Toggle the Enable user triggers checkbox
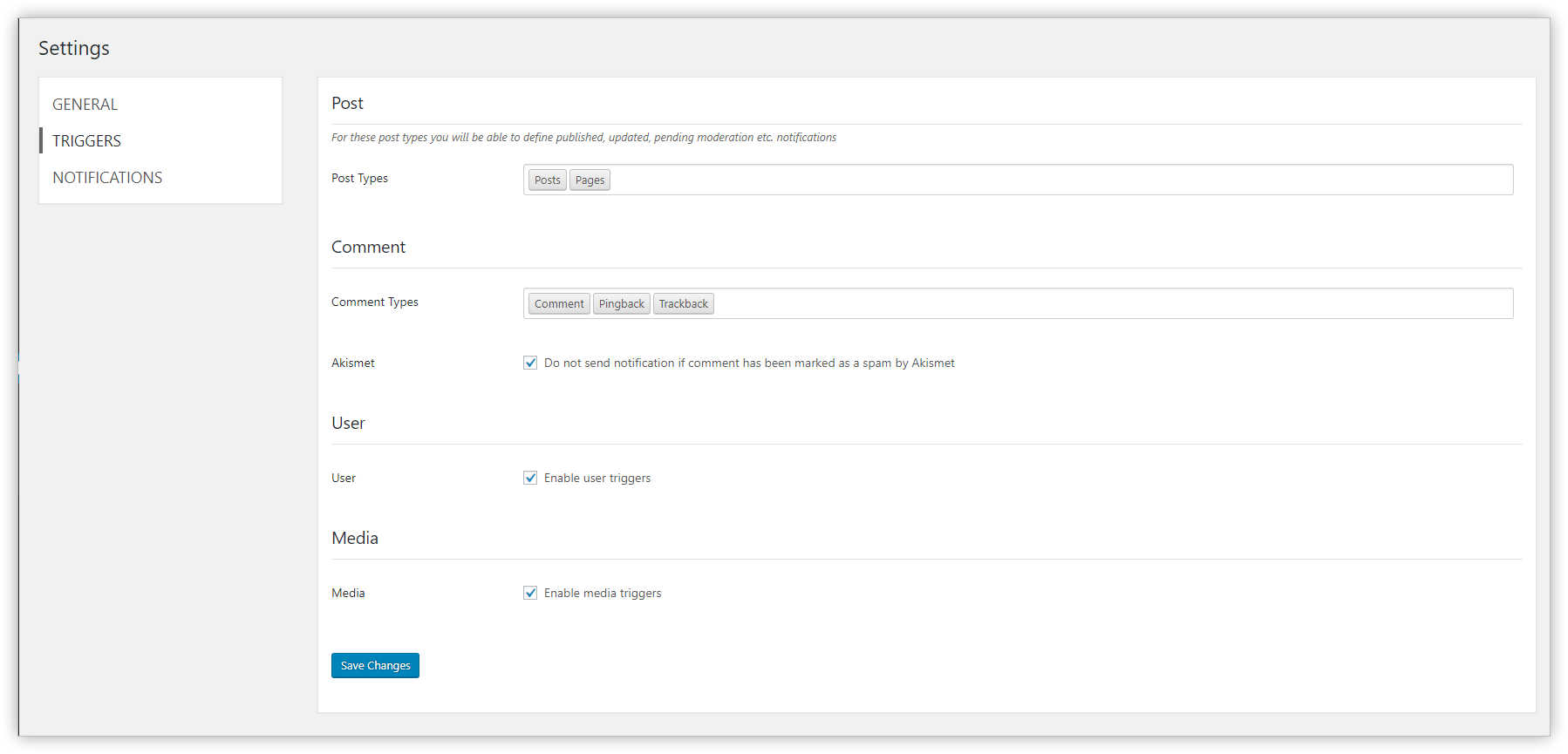 tap(530, 478)
